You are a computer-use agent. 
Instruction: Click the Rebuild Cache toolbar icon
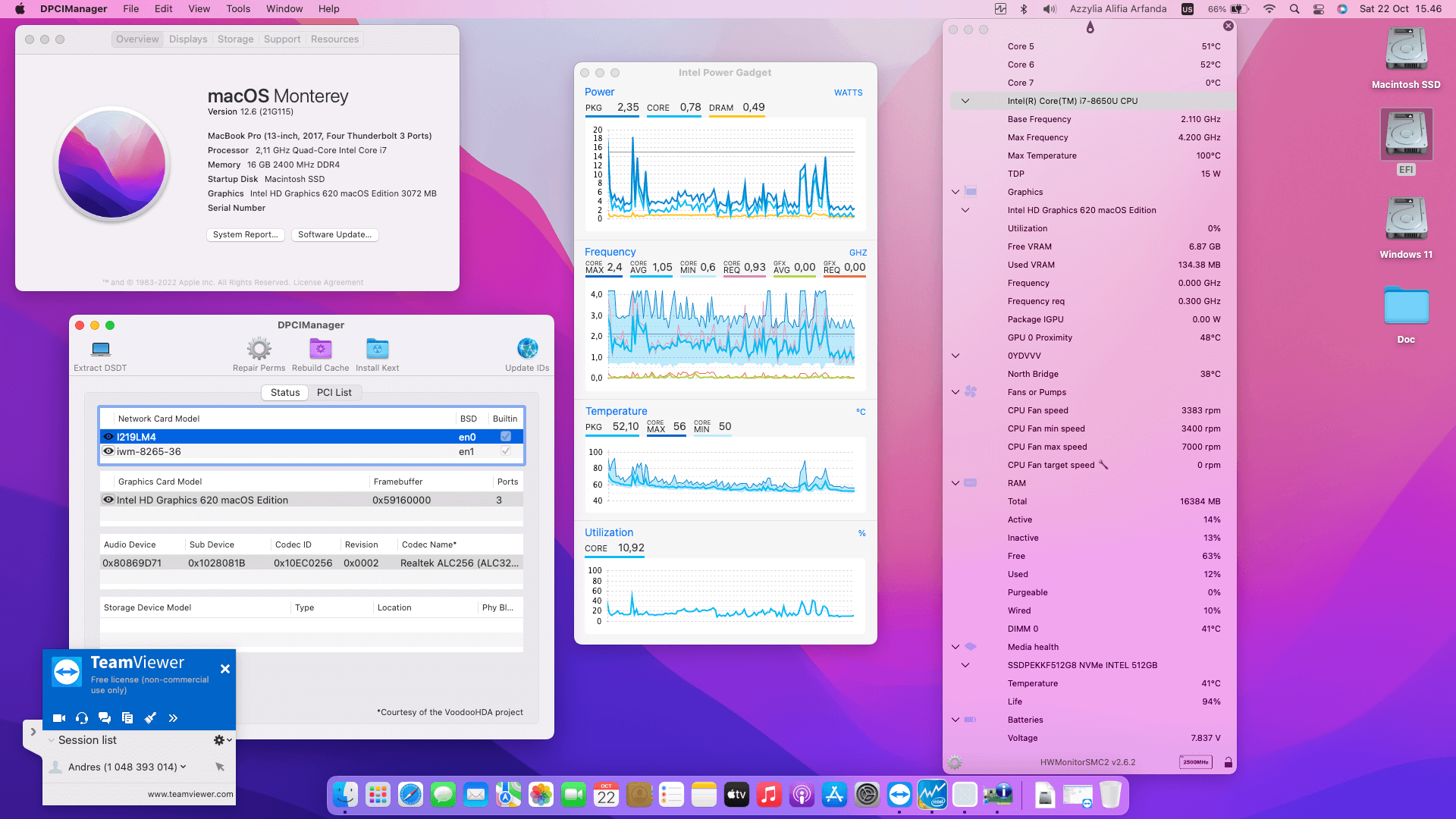[320, 349]
